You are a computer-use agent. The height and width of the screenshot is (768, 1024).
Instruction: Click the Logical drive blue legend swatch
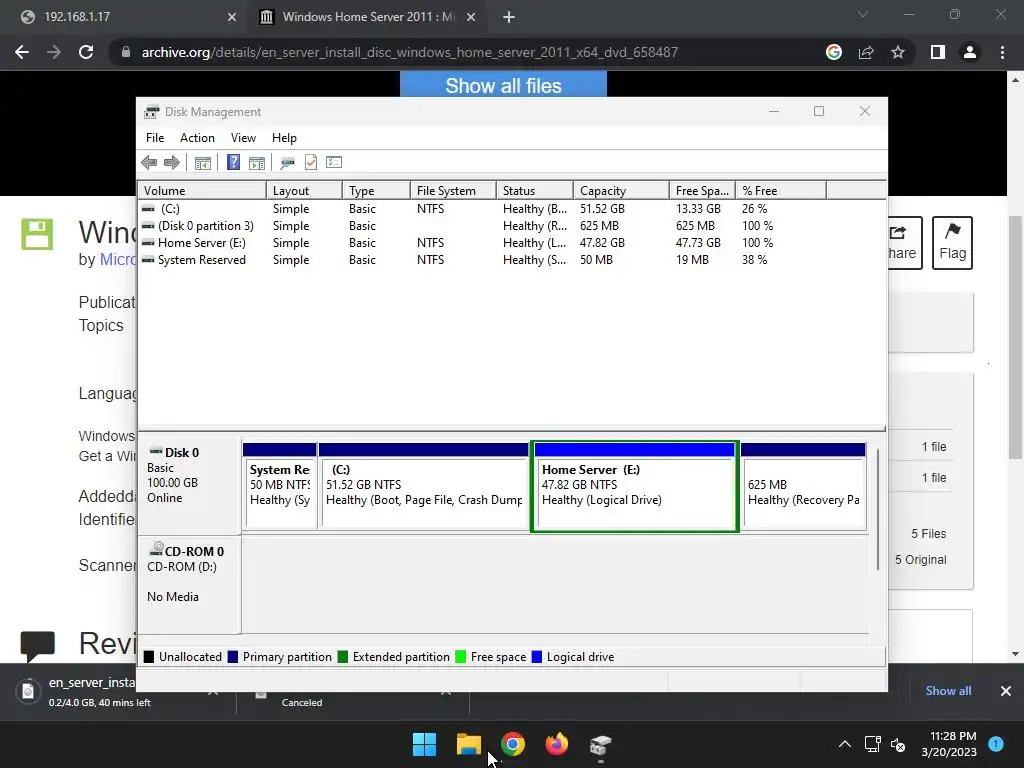[x=537, y=657]
